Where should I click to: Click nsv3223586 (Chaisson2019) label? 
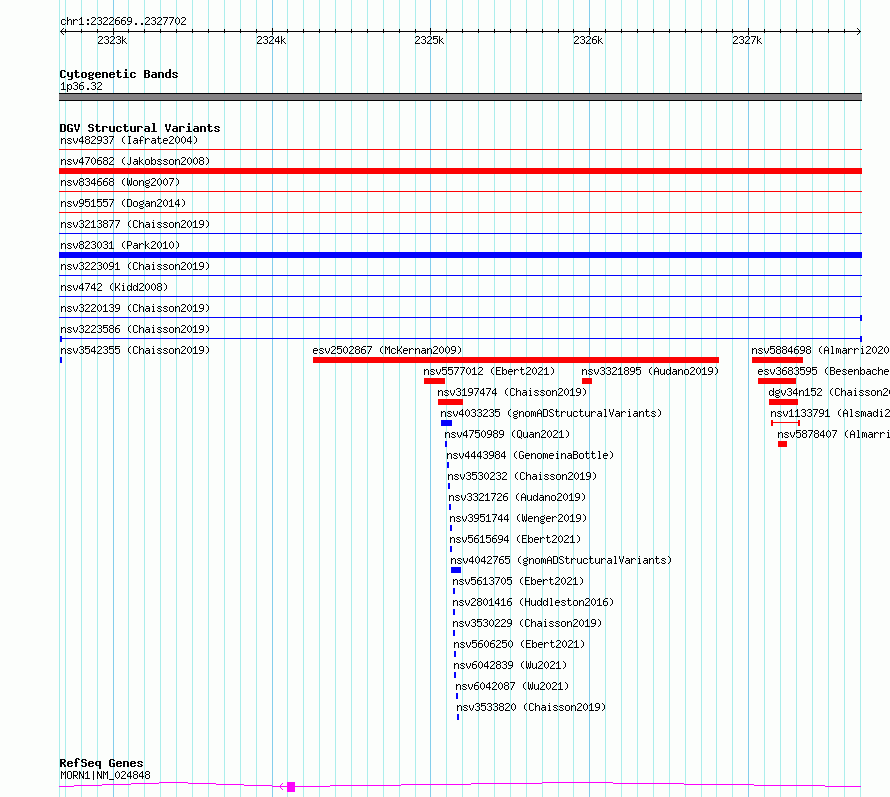pos(135,329)
